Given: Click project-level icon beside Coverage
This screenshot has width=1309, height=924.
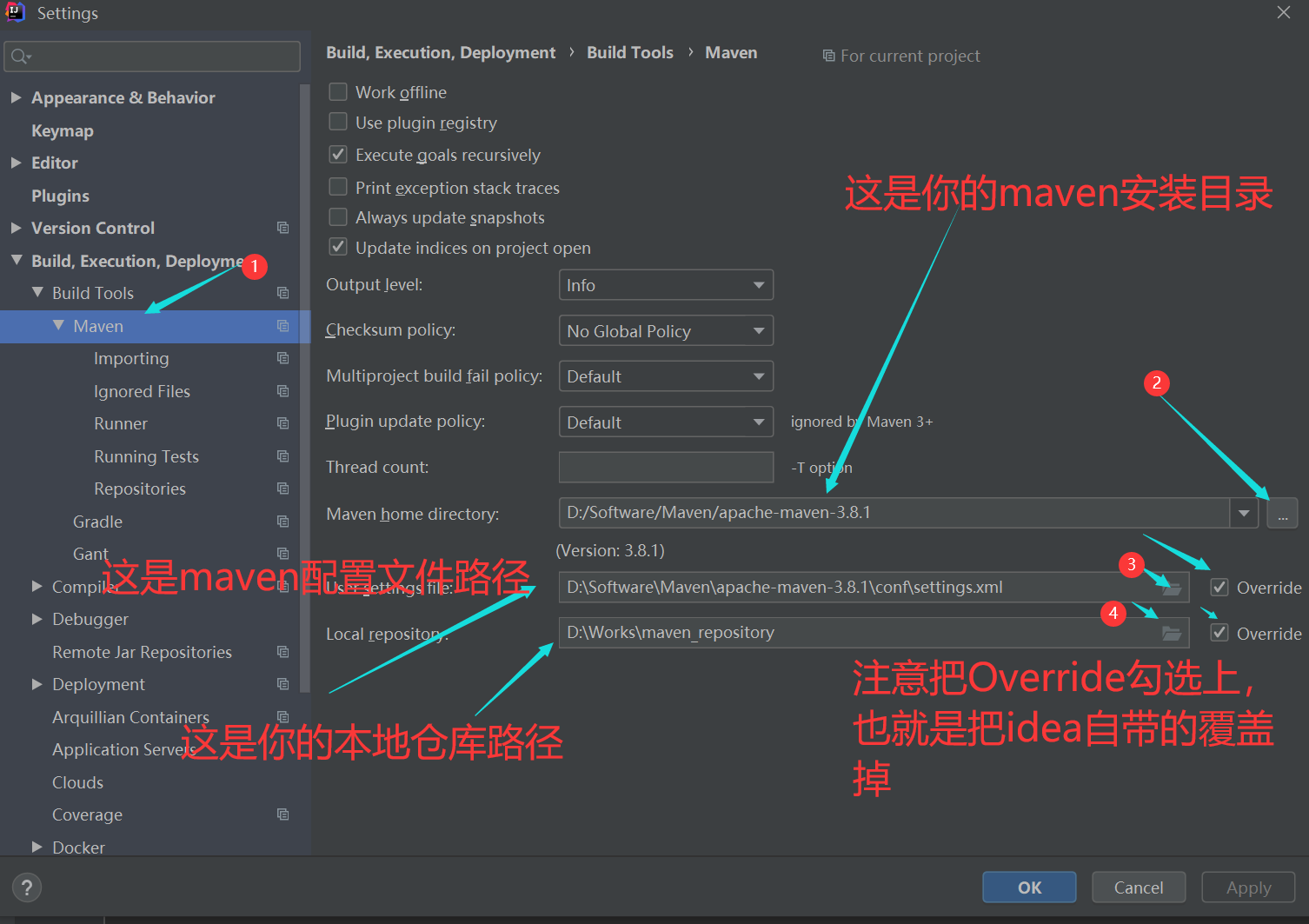Looking at the screenshot, I should pyautogui.click(x=282, y=814).
